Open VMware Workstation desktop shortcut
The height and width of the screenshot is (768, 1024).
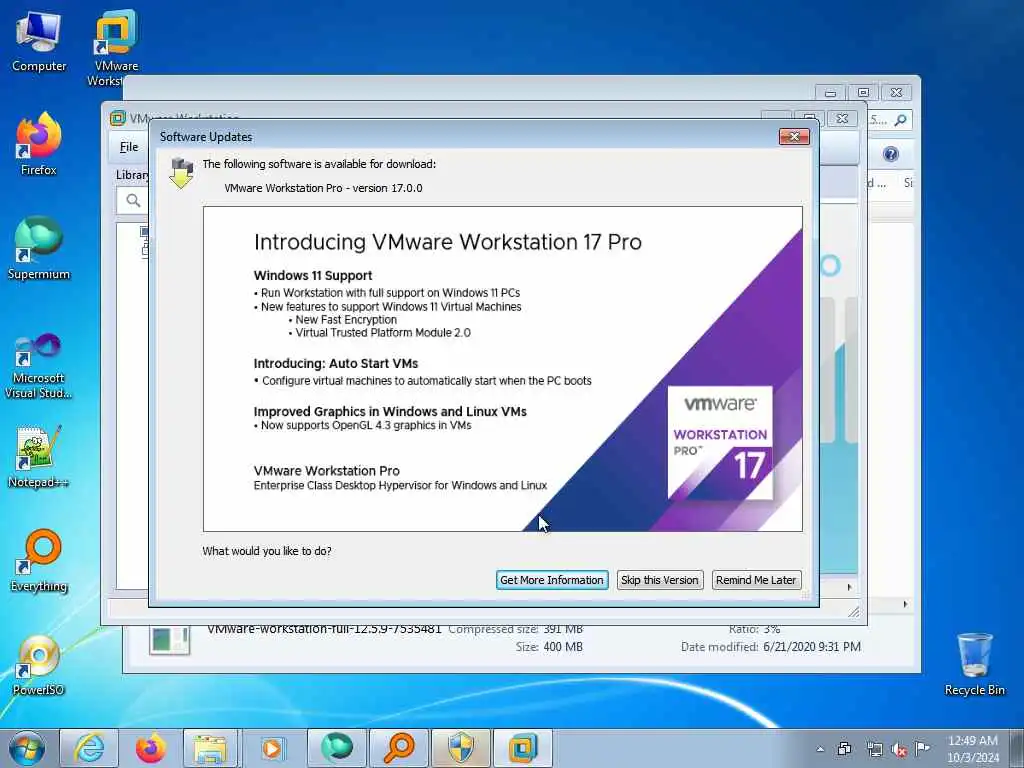click(116, 48)
